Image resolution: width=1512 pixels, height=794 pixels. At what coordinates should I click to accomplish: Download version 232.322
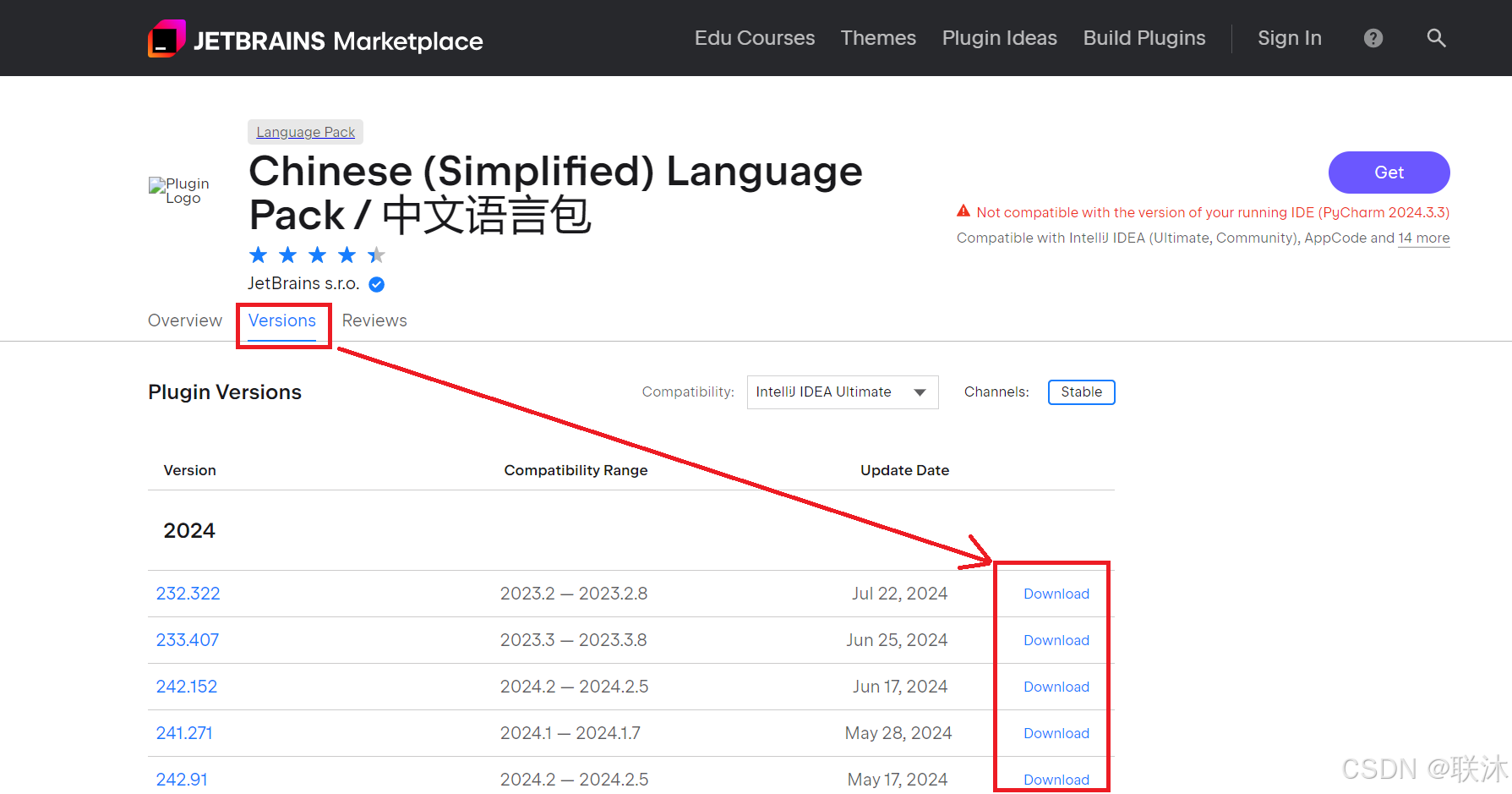pos(1056,594)
